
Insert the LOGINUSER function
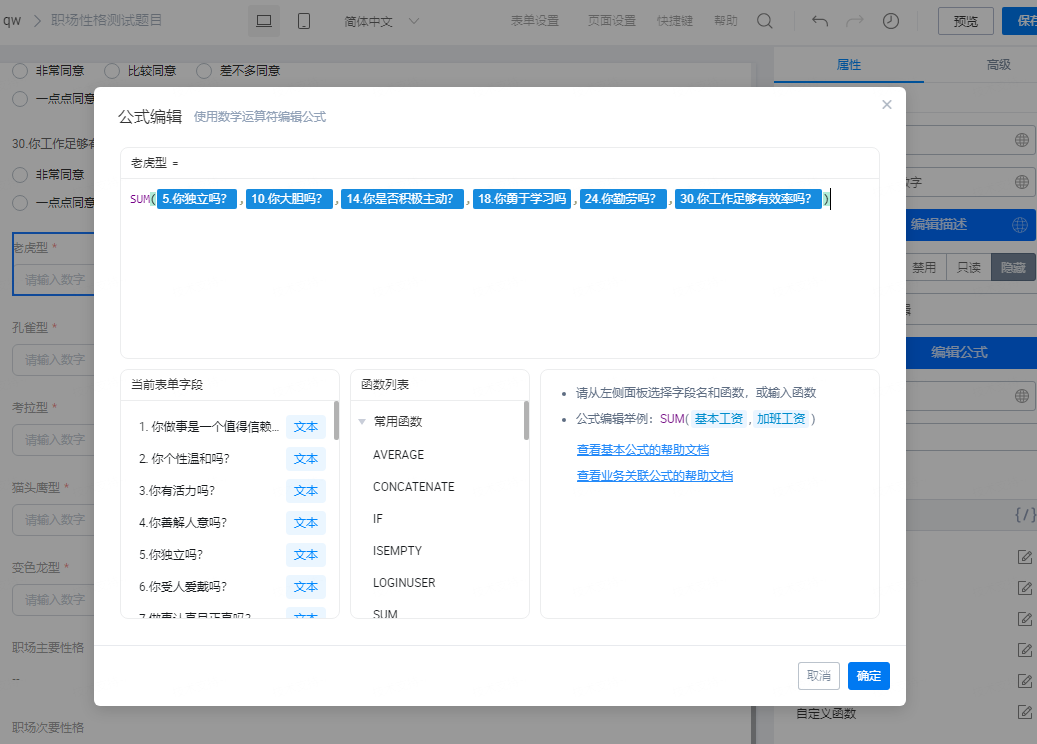[404, 583]
